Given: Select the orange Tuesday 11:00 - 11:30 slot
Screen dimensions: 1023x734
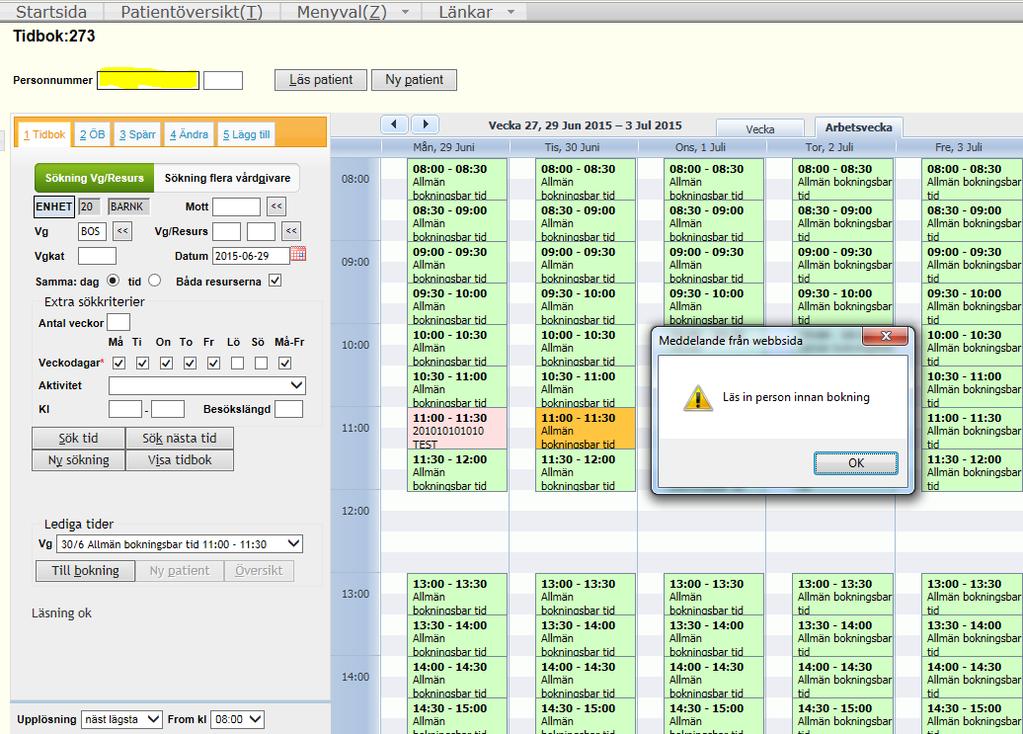Looking at the screenshot, I should tap(585, 429).
